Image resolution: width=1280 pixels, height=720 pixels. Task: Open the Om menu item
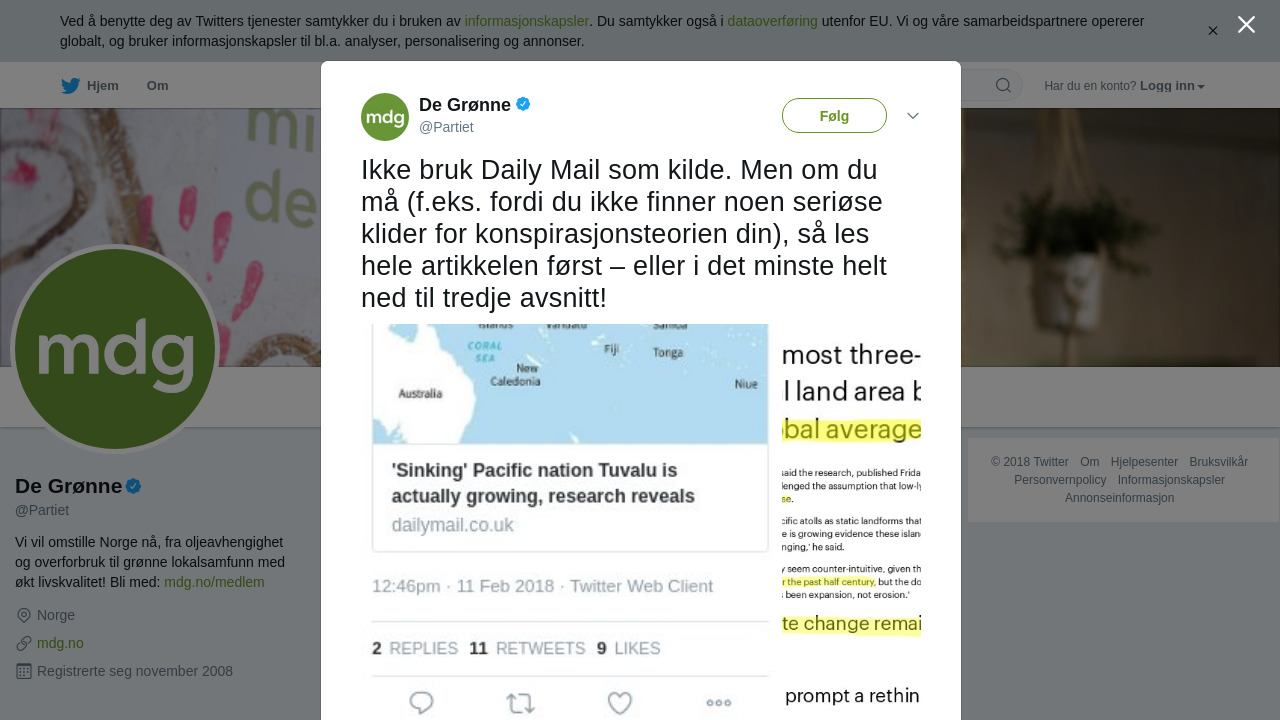(157, 86)
